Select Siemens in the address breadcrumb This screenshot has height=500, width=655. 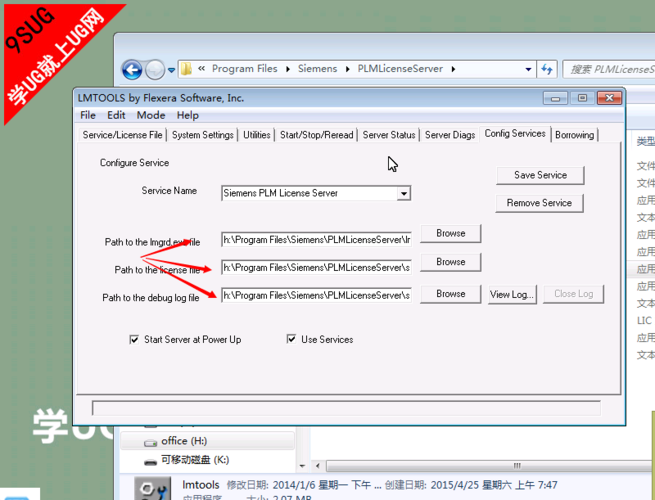point(317,69)
